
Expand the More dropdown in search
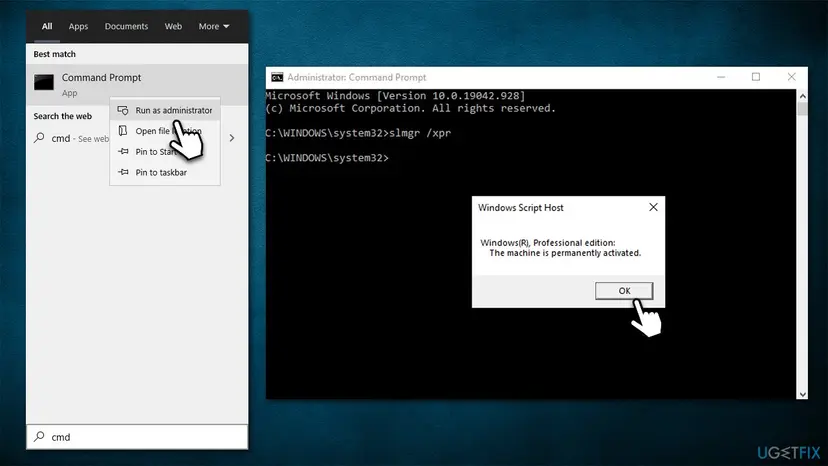click(214, 26)
